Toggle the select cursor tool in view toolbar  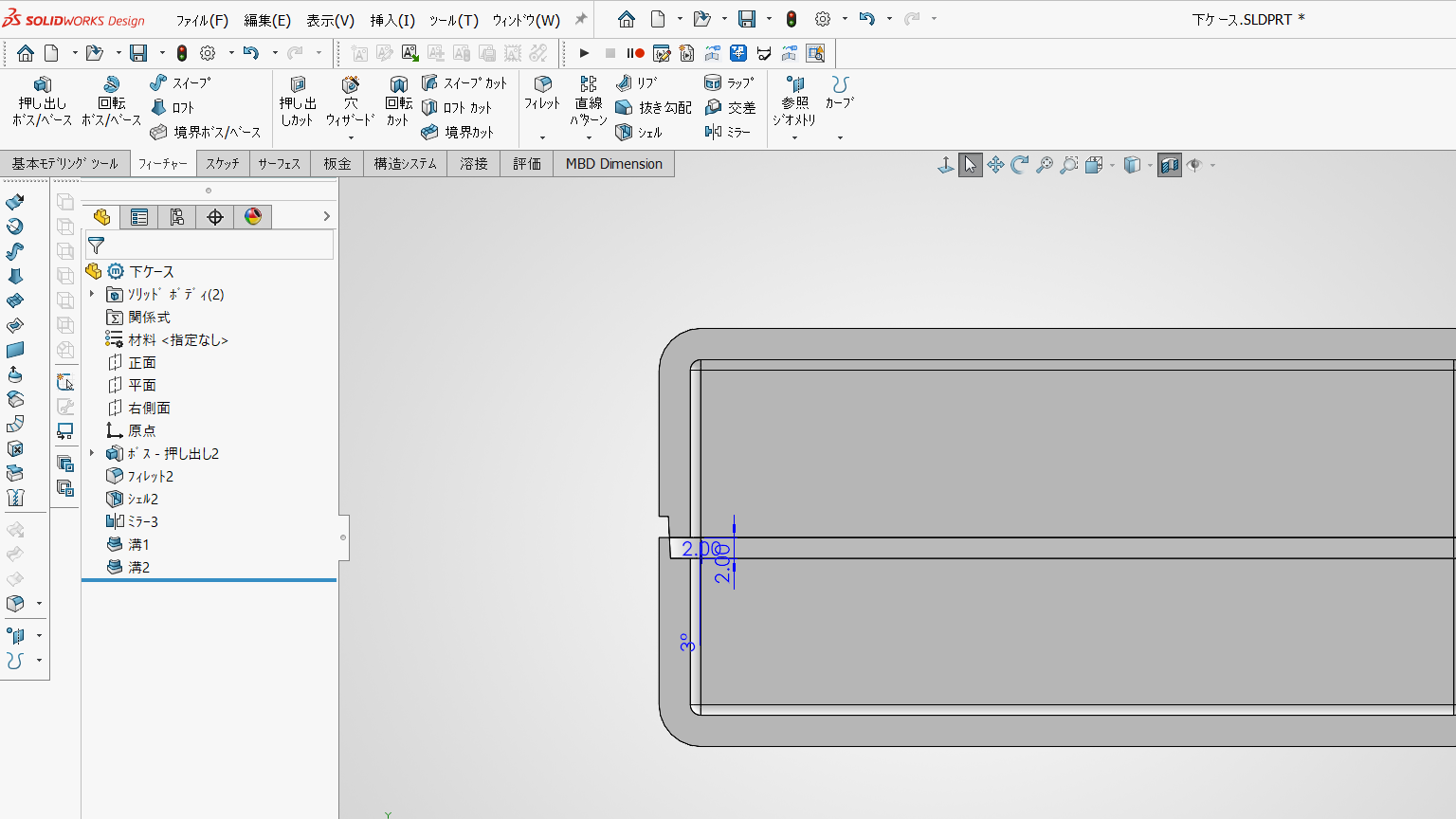(971, 165)
